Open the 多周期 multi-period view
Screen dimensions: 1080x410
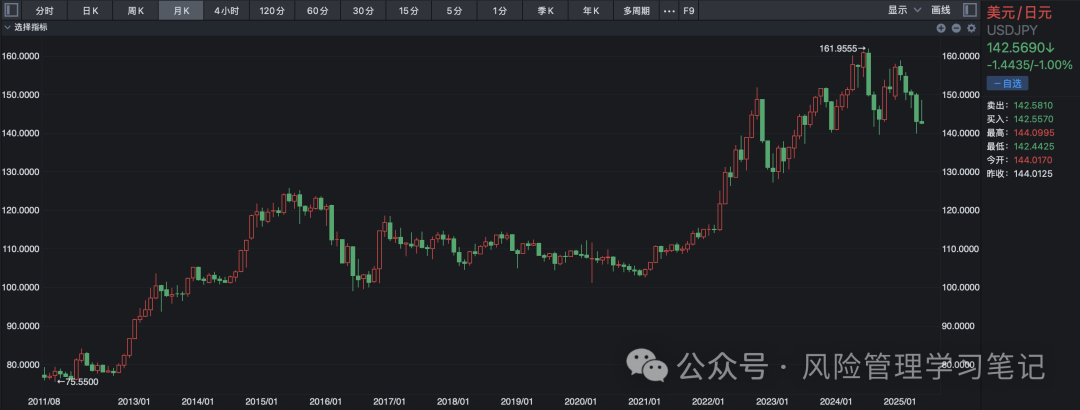[636, 10]
